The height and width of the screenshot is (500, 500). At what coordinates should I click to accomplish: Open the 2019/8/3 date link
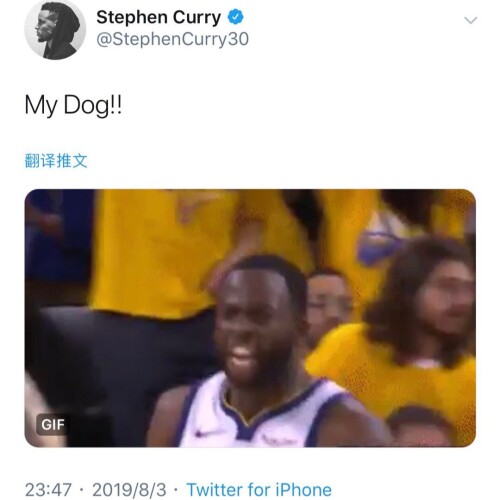tap(129, 490)
